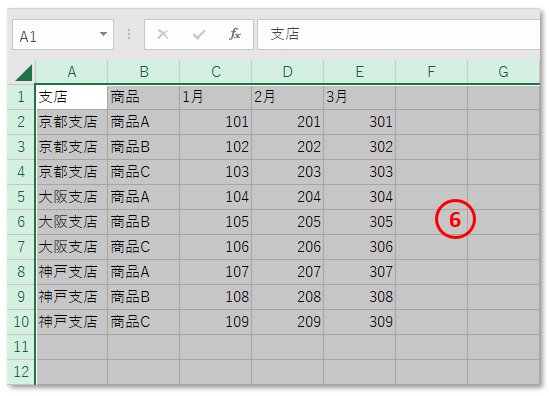The image size is (549, 396).
Task: Select column C header
Action: pos(216,72)
